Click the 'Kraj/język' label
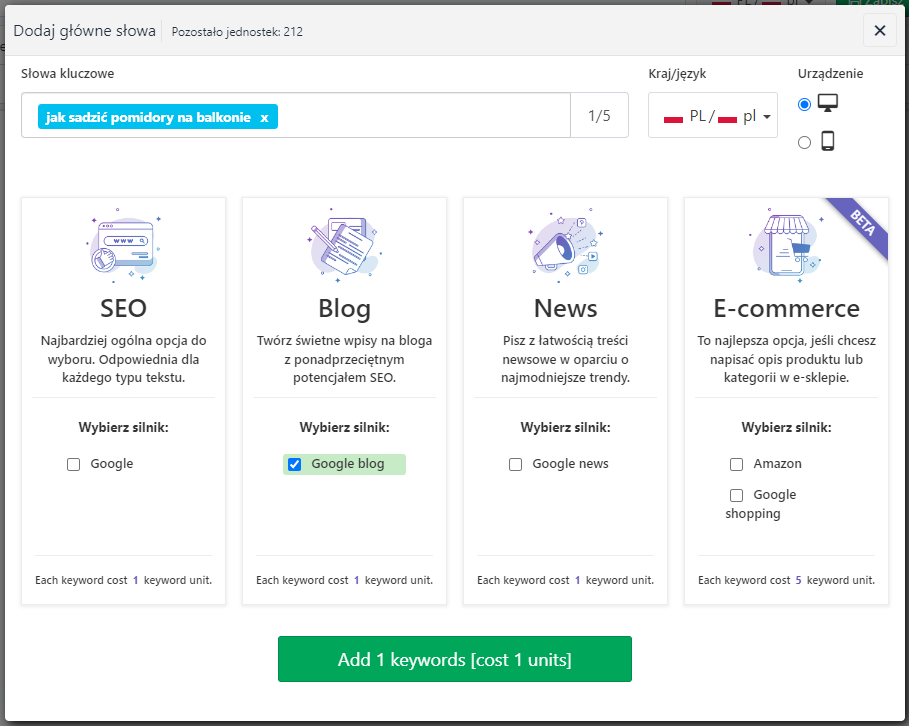 click(x=677, y=74)
